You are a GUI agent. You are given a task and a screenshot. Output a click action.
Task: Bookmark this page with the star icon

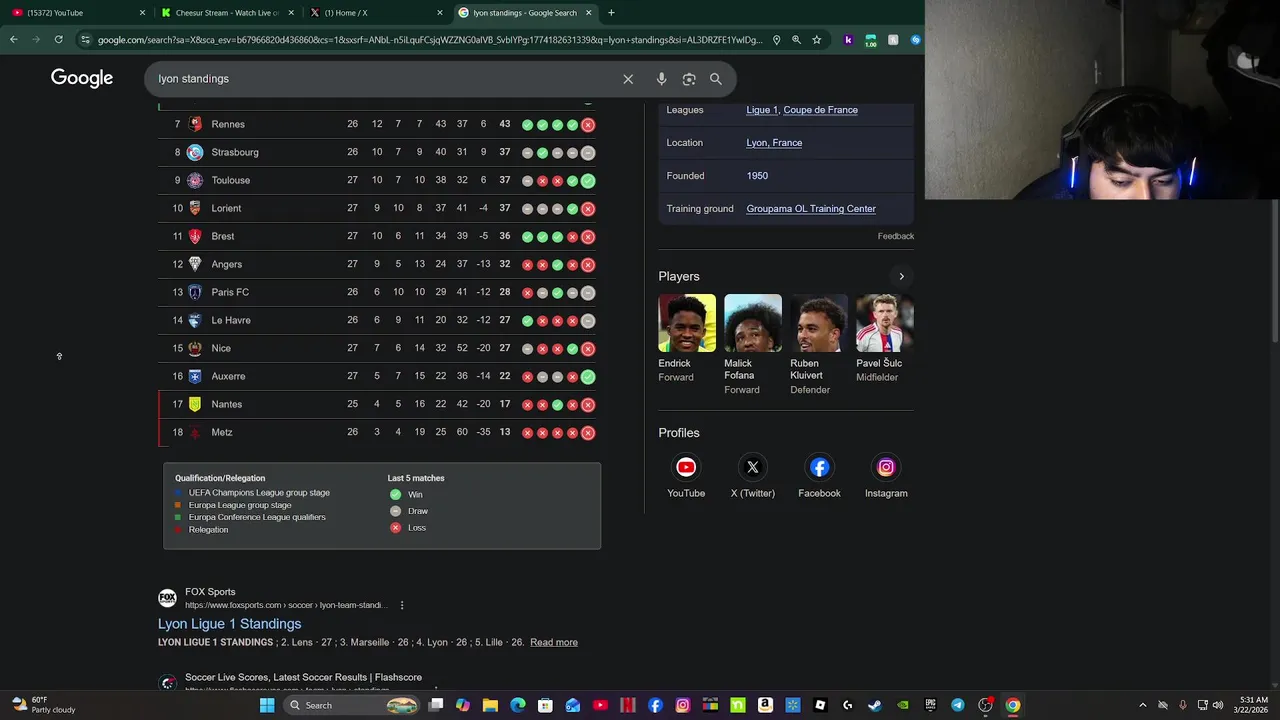[817, 40]
